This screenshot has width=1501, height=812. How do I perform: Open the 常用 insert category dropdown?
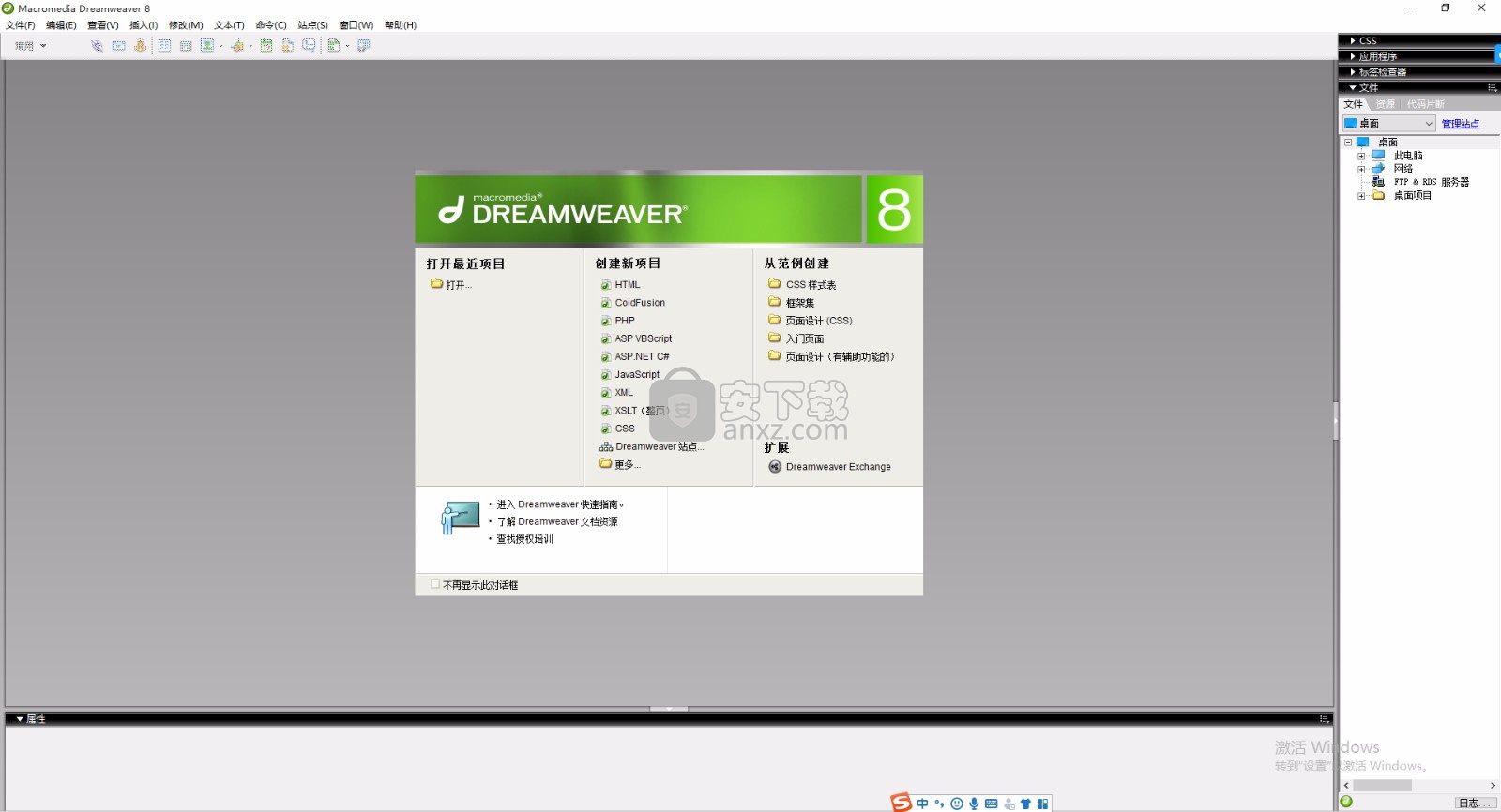tap(31, 46)
